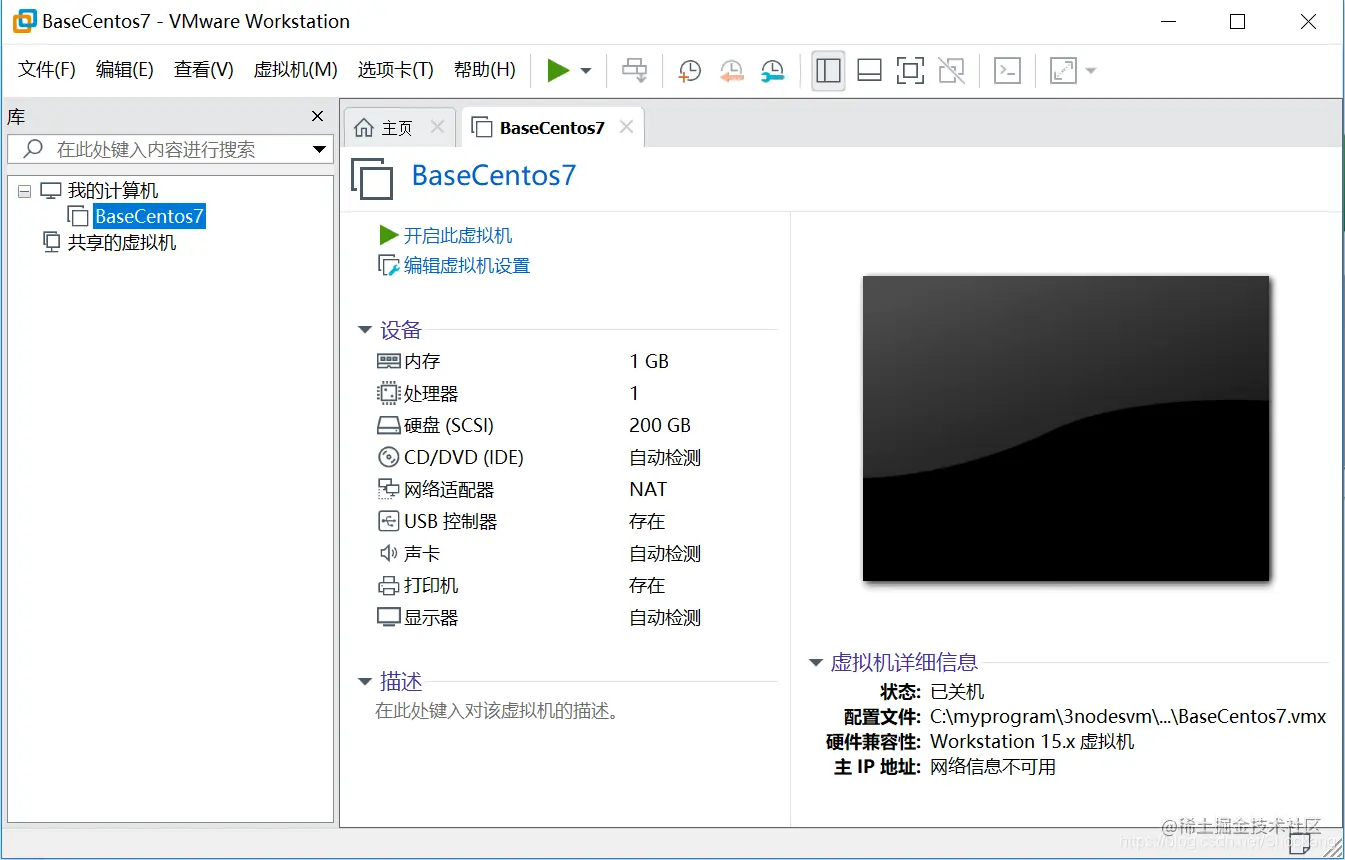
Task: Enter full screen mode
Action: [910, 70]
